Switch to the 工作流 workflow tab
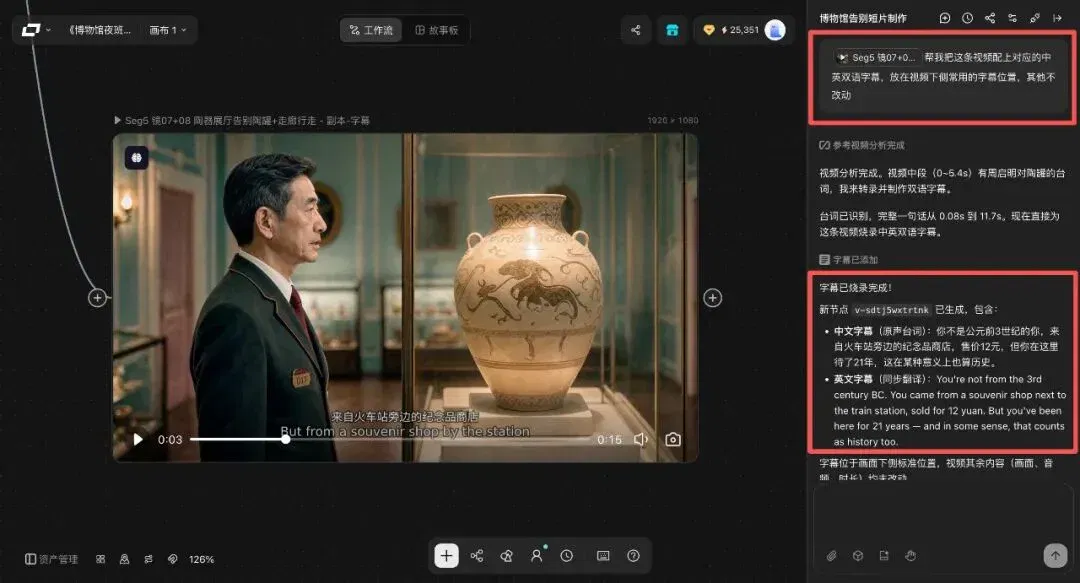Viewport: 1080px width, 583px height. 371,30
